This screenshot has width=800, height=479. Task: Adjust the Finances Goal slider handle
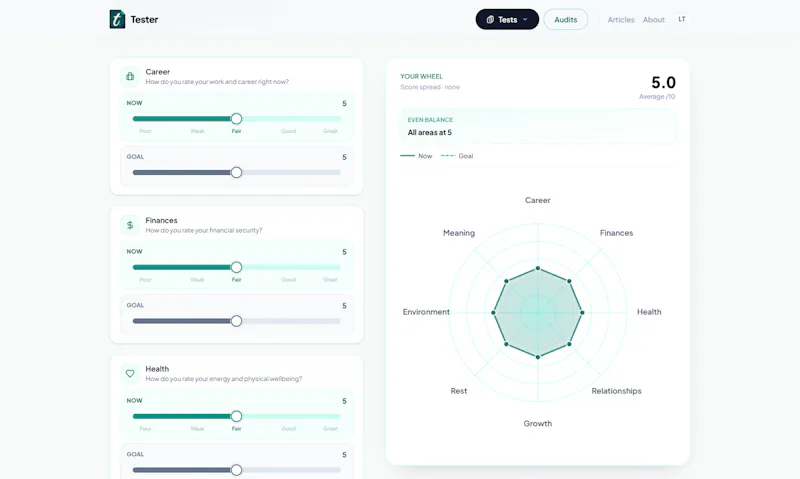pyautogui.click(x=236, y=321)
